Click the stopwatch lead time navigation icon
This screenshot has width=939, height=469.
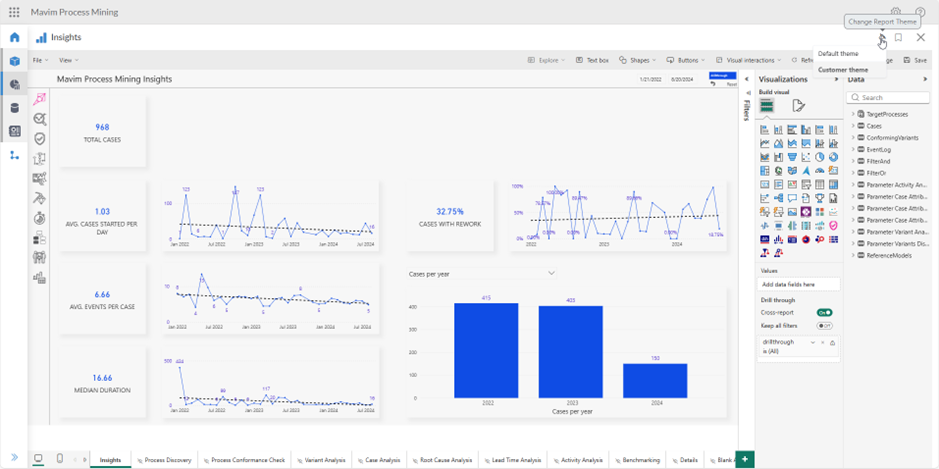[x=40, y=217]
